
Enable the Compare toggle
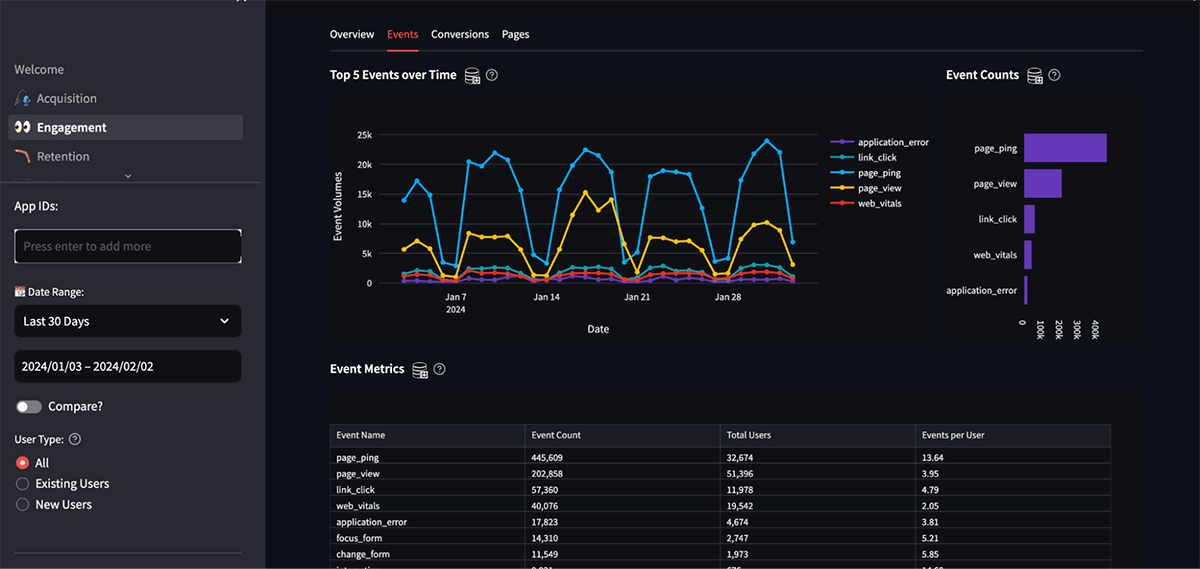coord(29,407)
